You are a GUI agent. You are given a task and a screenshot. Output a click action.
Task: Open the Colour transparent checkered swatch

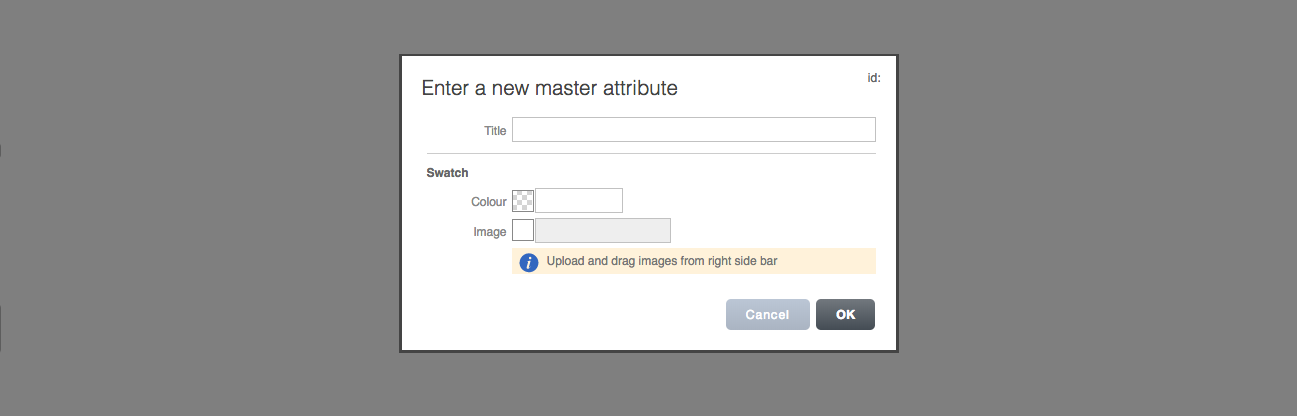click(x=523, y=201)
